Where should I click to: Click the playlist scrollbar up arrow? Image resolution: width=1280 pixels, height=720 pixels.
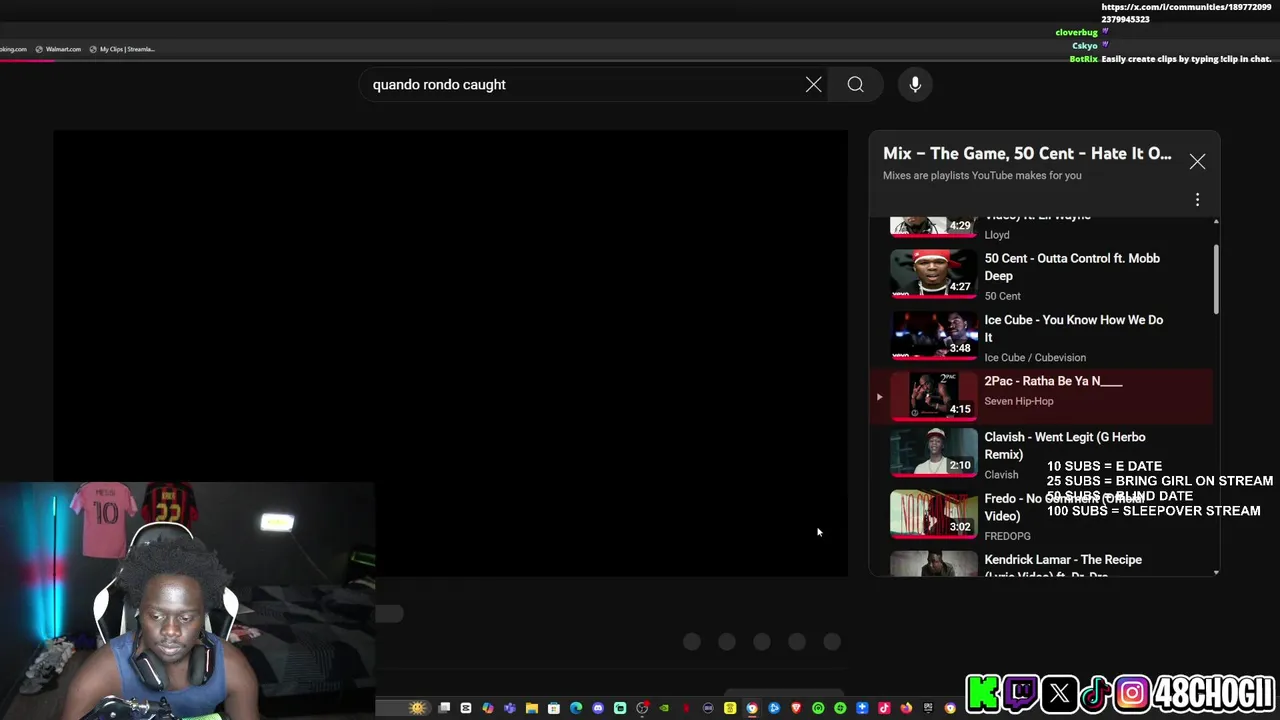tap(1216, 221)
